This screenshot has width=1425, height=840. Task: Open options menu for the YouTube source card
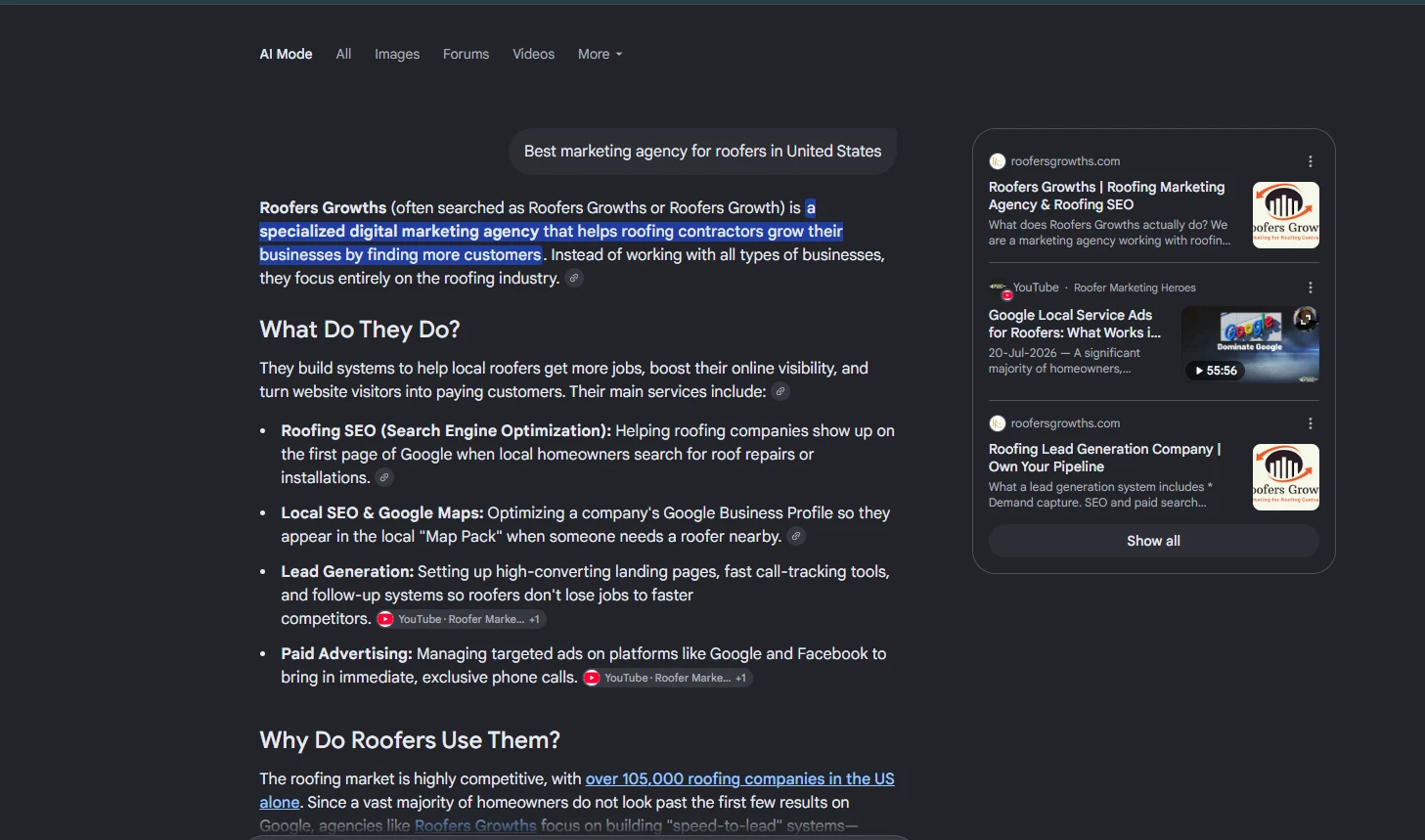coord(1311,287)
